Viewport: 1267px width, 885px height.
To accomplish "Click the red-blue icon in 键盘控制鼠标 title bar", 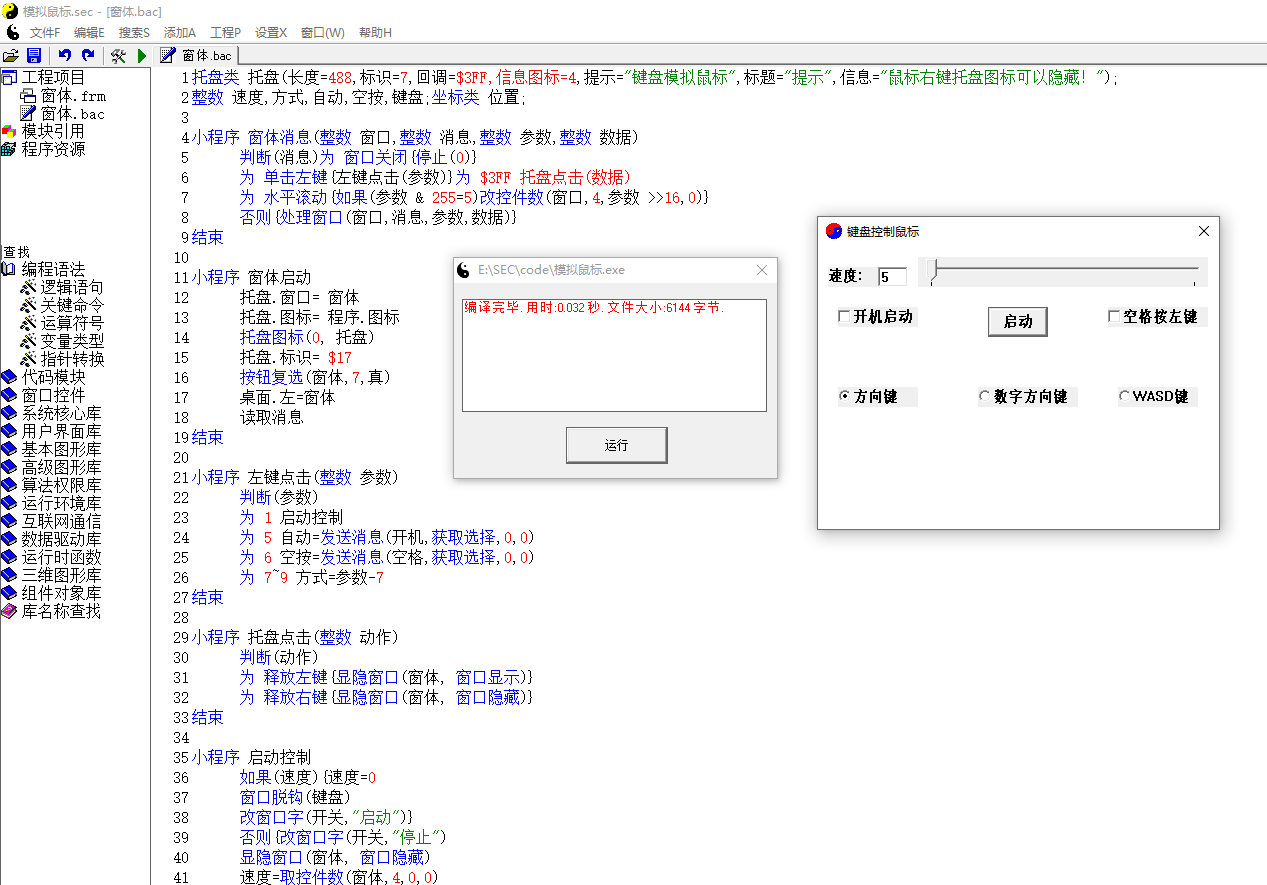I will 834,231.
